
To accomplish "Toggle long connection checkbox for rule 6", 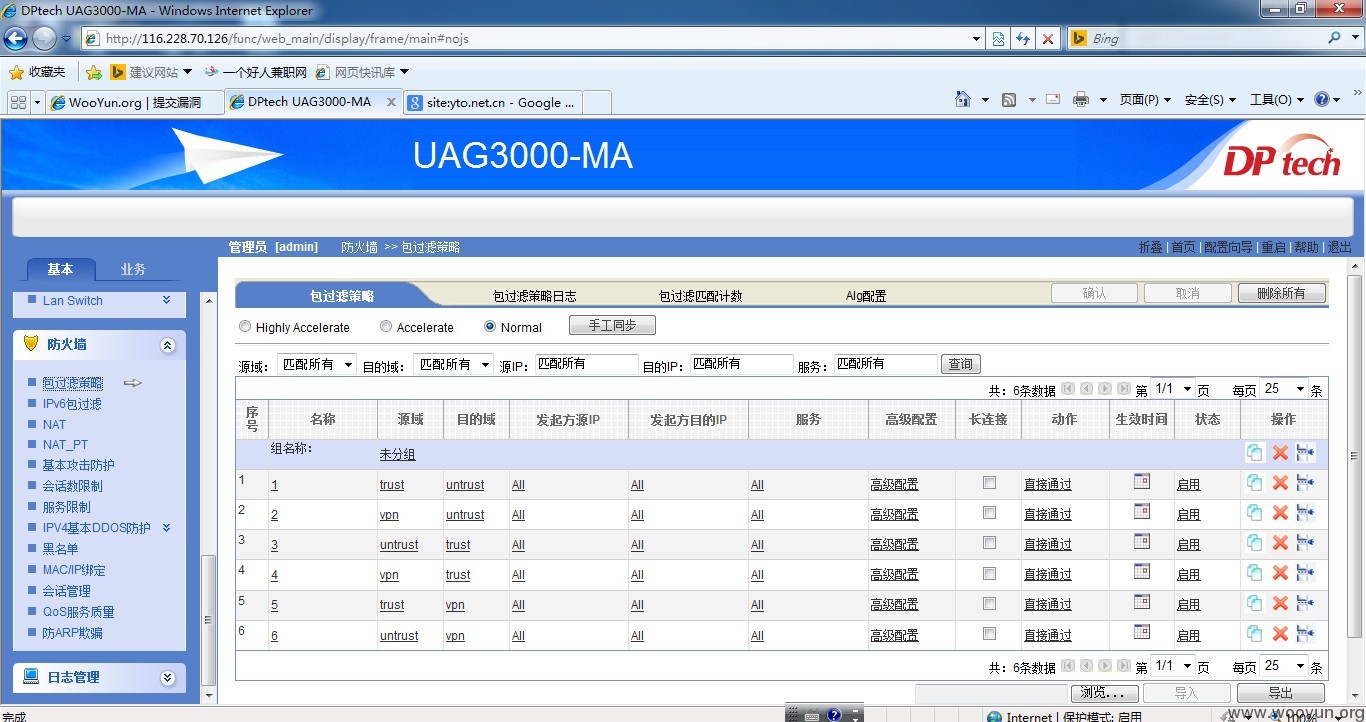I will [989, 633].
